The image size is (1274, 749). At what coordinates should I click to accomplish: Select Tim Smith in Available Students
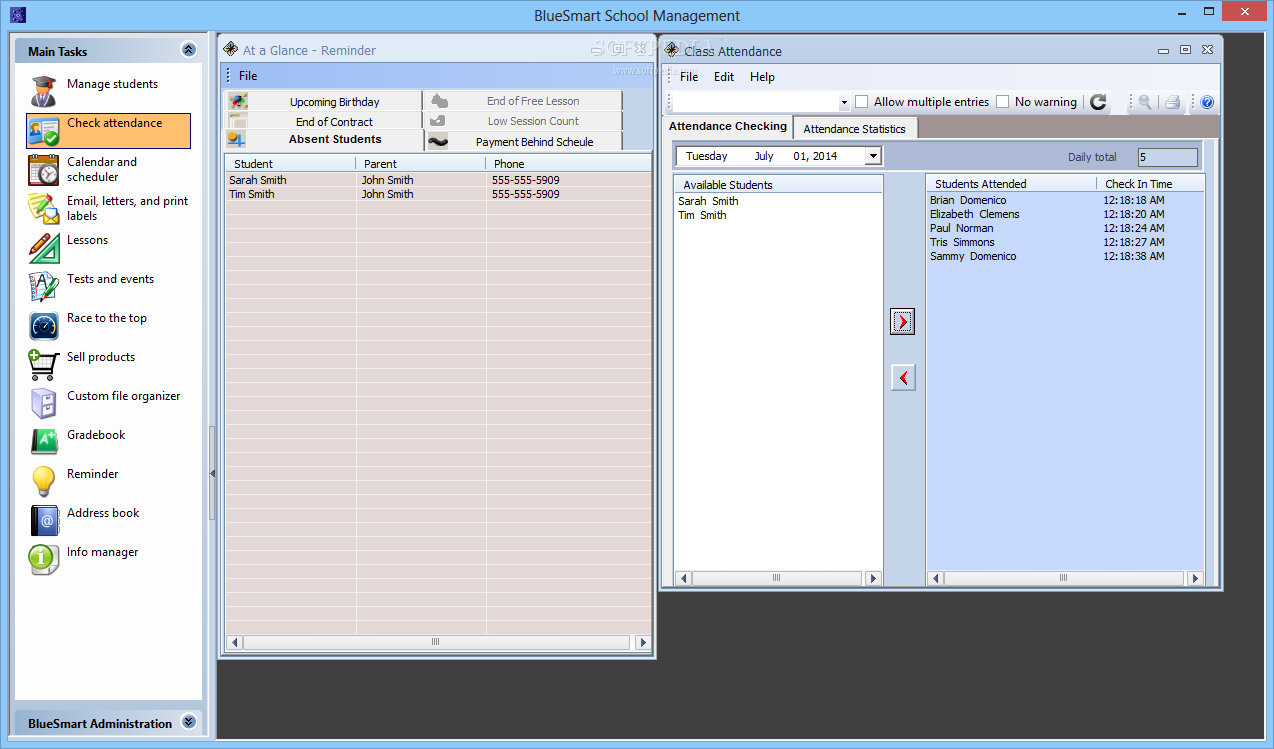pos(702,215)
